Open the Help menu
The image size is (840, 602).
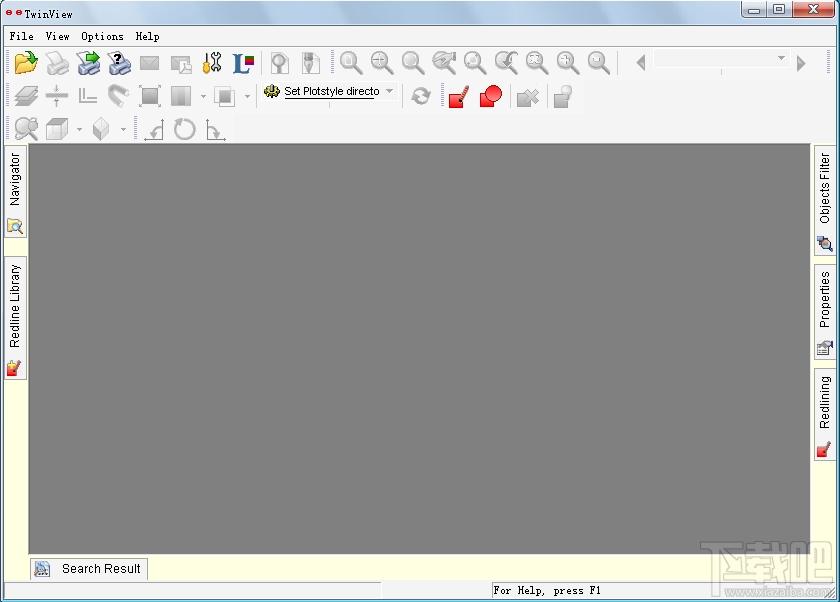pos(147,36)
